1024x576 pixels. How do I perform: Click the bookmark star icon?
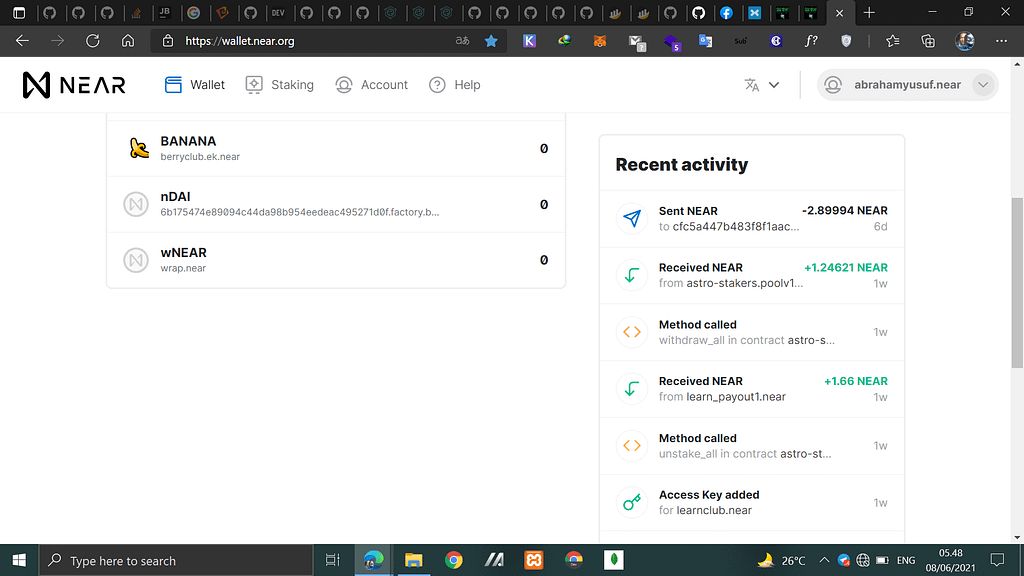(491, 40)
